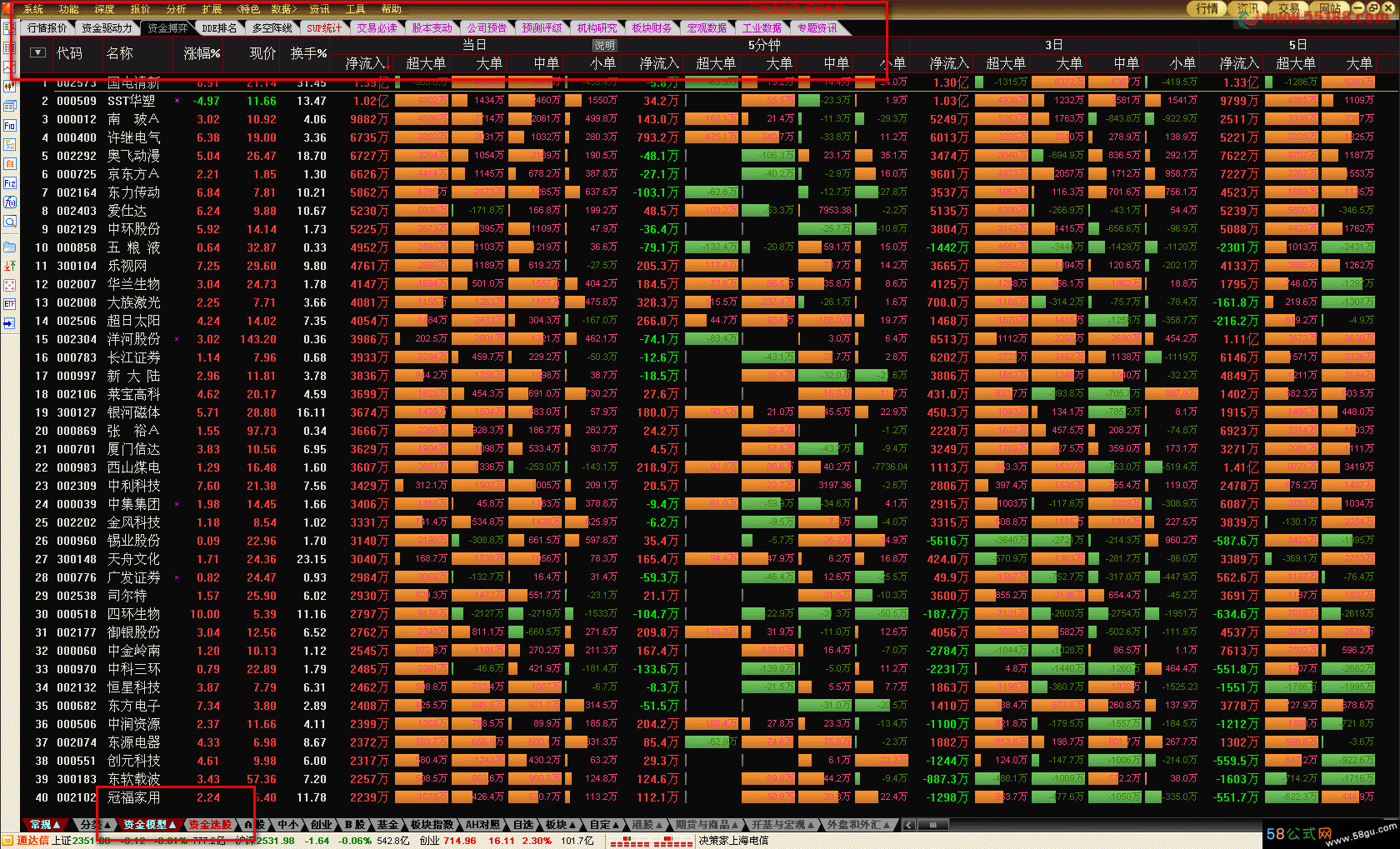Switch to the DDE排名 tab
Image resolution: width=1400 pixels, height=849 pixels.
[219, 28]
